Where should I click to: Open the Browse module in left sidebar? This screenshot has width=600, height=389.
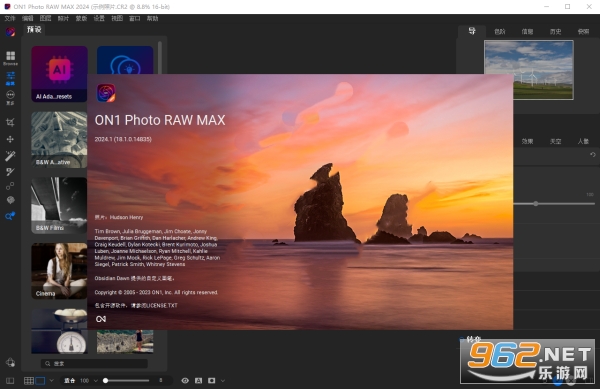[10, 58]
